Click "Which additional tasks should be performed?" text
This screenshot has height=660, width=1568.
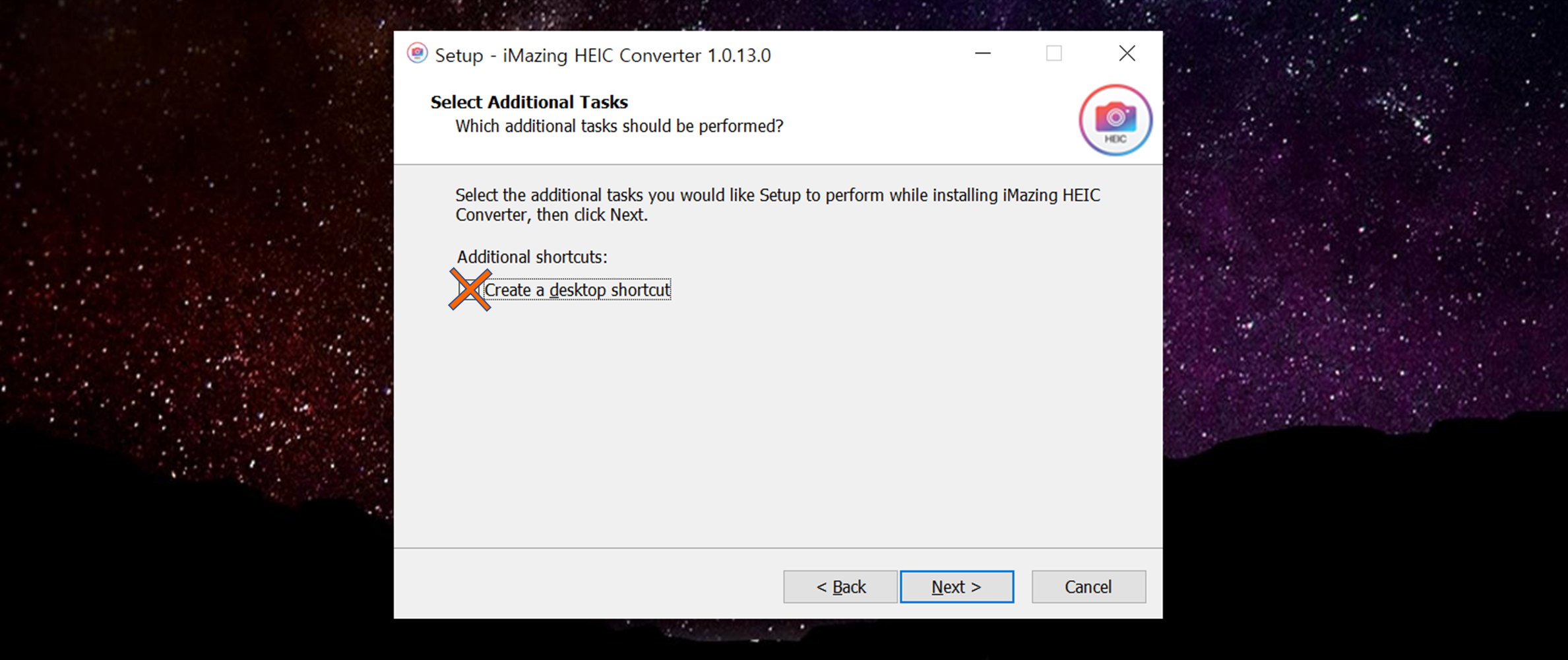point(619,126)
